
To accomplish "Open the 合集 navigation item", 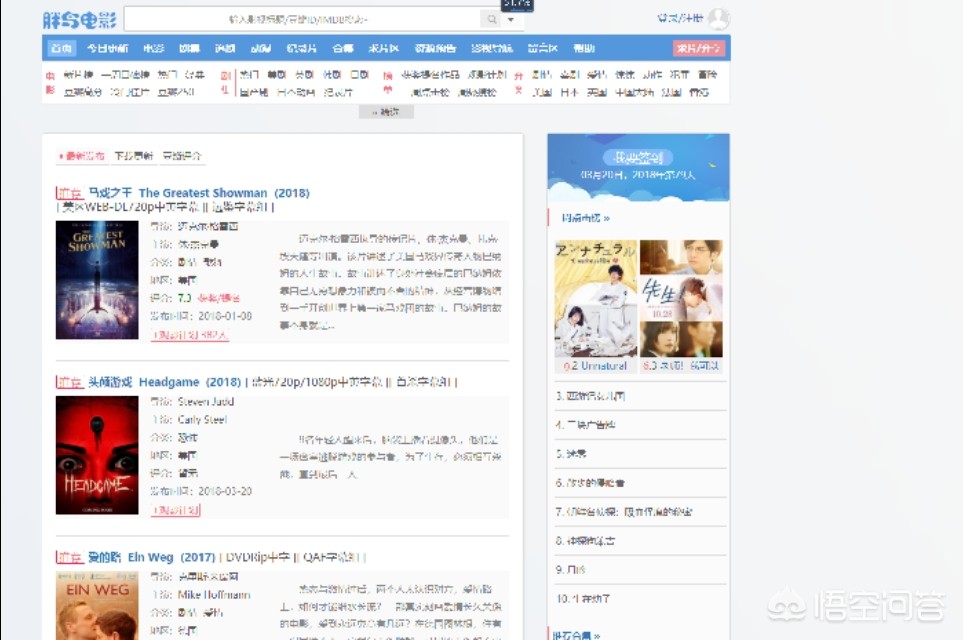I will coord(343,48).
